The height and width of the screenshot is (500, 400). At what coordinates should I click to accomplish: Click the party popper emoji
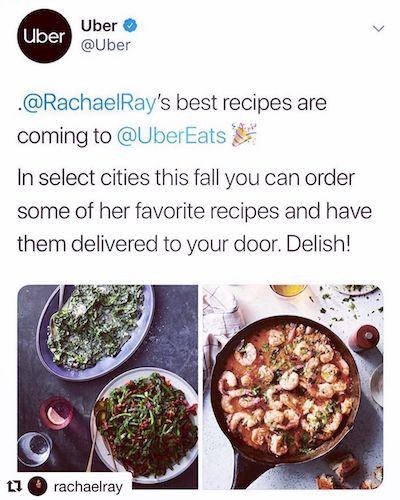click(x=243, y=135)
